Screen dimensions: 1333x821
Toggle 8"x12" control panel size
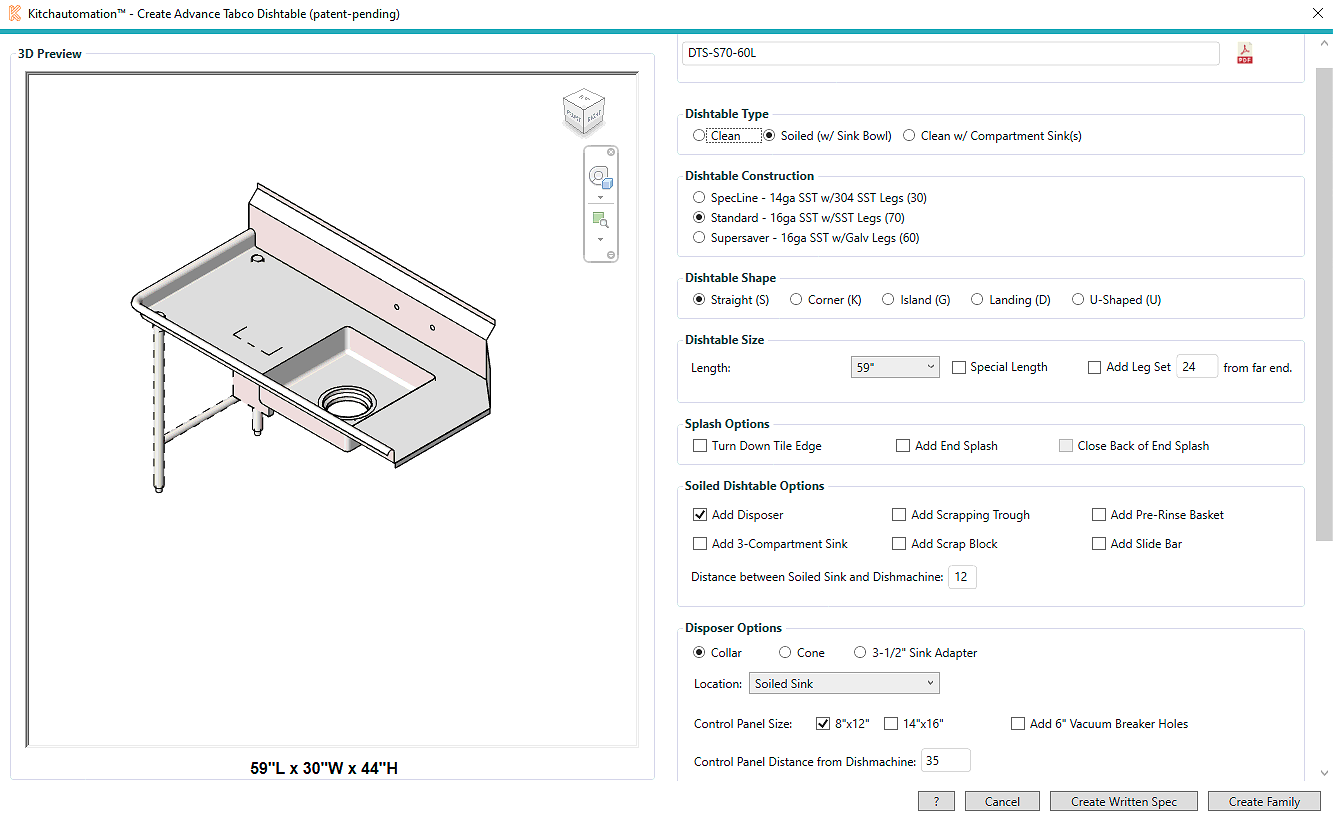click(x=824, y=723)
